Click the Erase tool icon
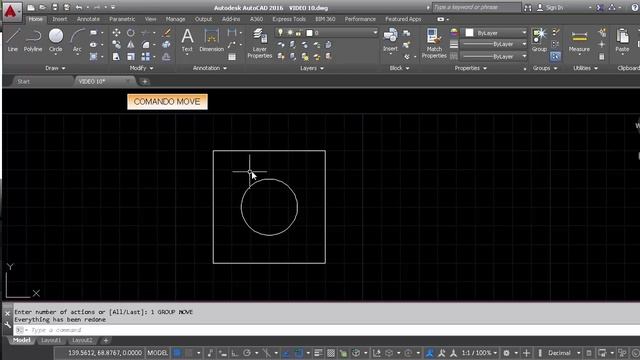The height and width of the screenshot is (360, 640). [167, 33]
